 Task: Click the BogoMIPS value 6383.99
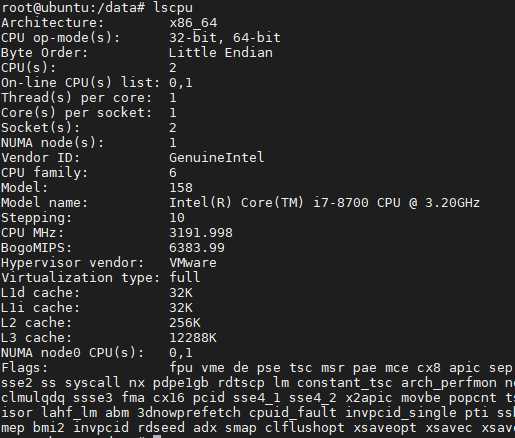[197, 248]
